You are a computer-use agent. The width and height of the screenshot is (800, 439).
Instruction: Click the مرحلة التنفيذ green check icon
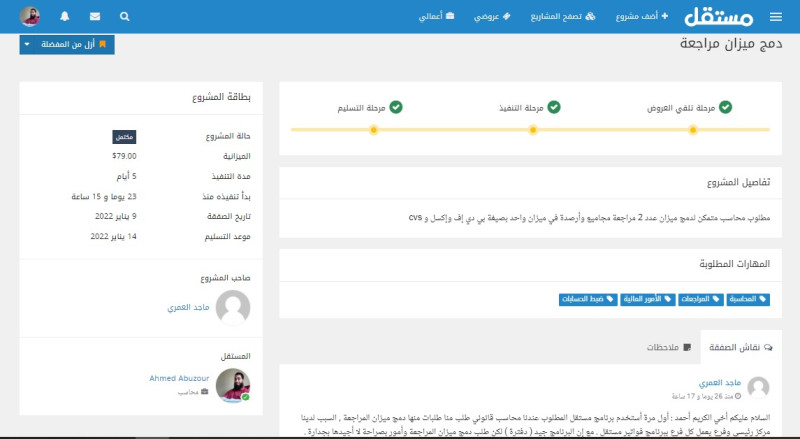point(554,107)
